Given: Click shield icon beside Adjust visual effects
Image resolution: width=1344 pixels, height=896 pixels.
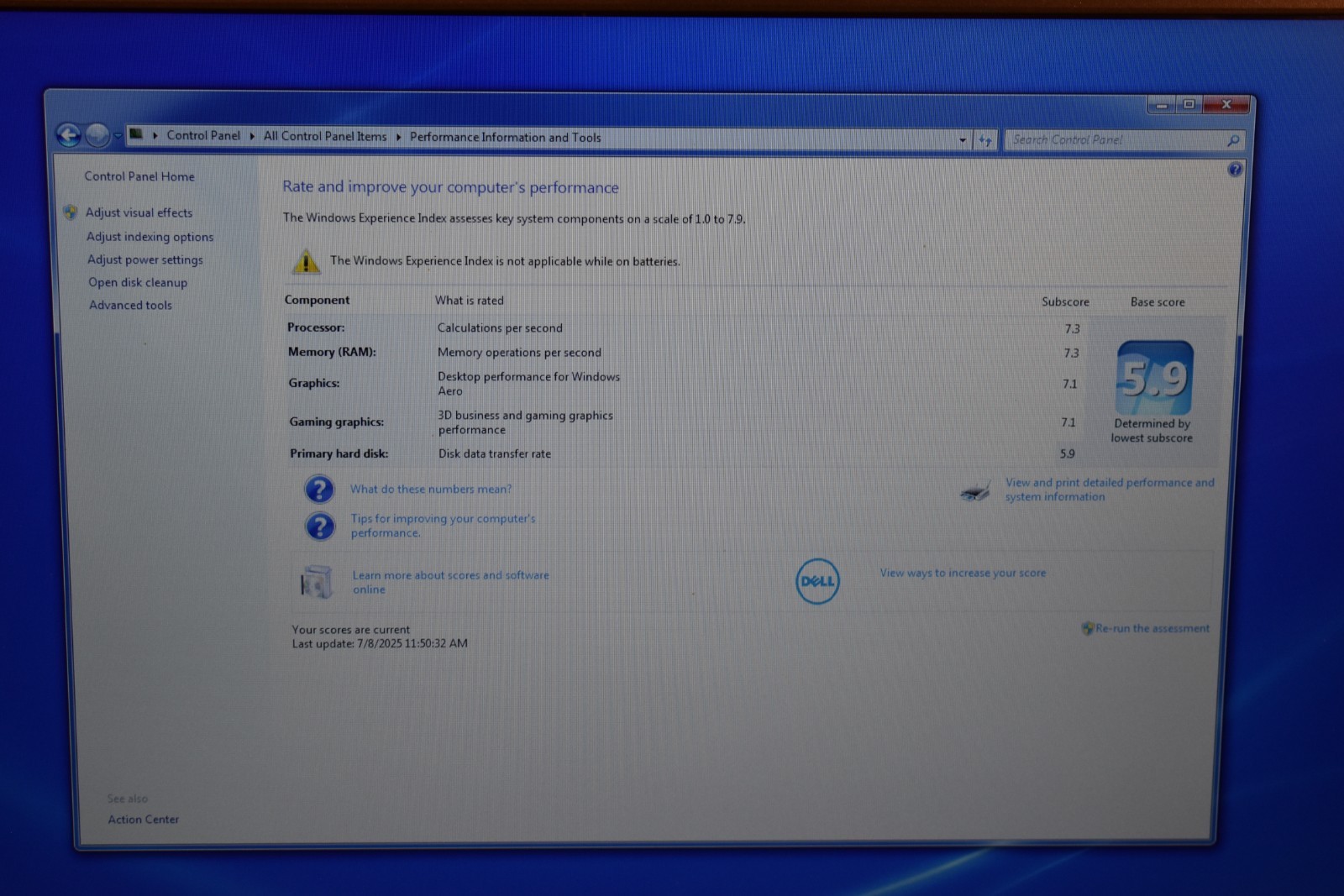Looking at the screenshot, I should [71, 212].
